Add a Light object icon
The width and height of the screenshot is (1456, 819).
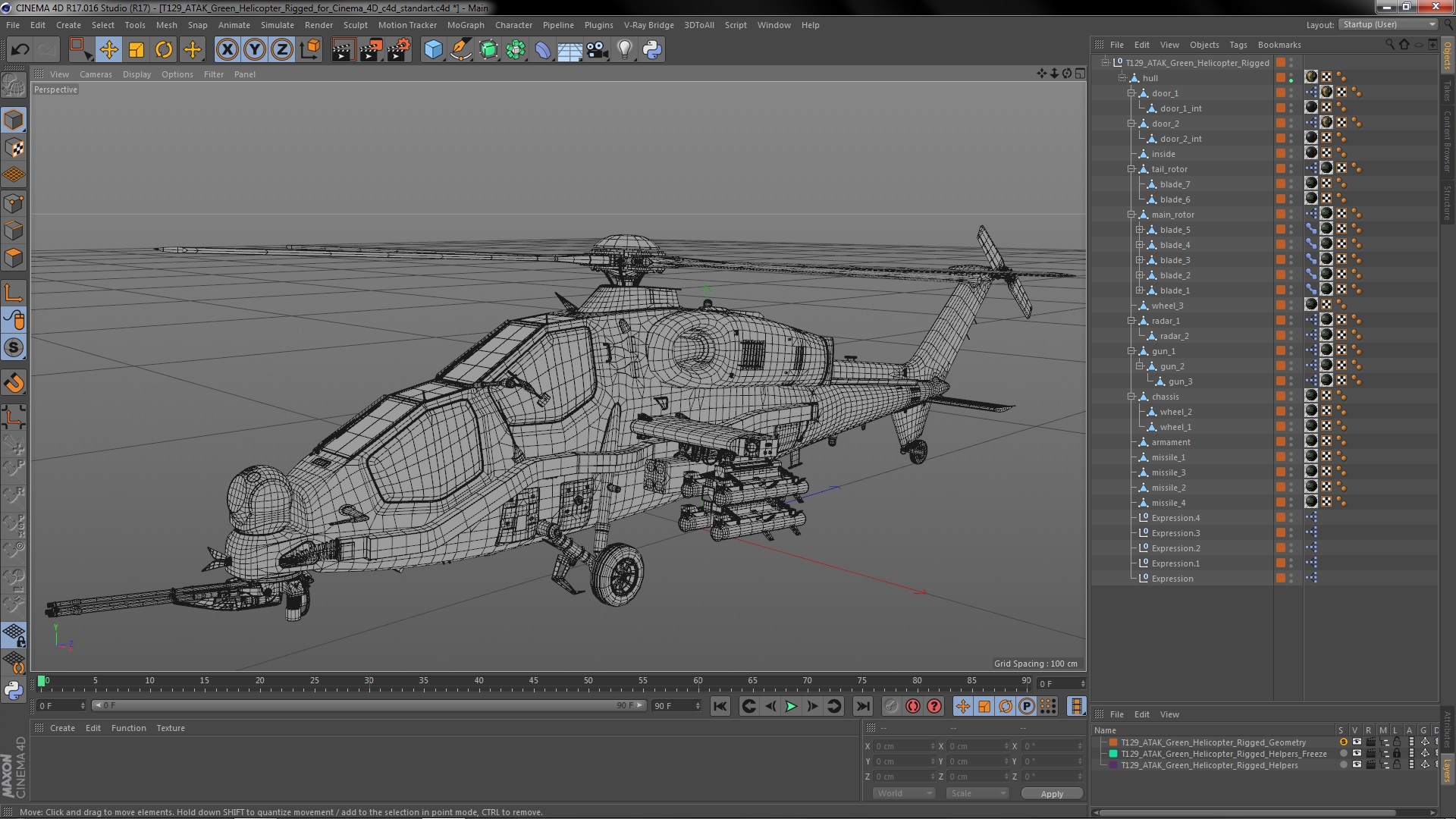pos(625,50)
